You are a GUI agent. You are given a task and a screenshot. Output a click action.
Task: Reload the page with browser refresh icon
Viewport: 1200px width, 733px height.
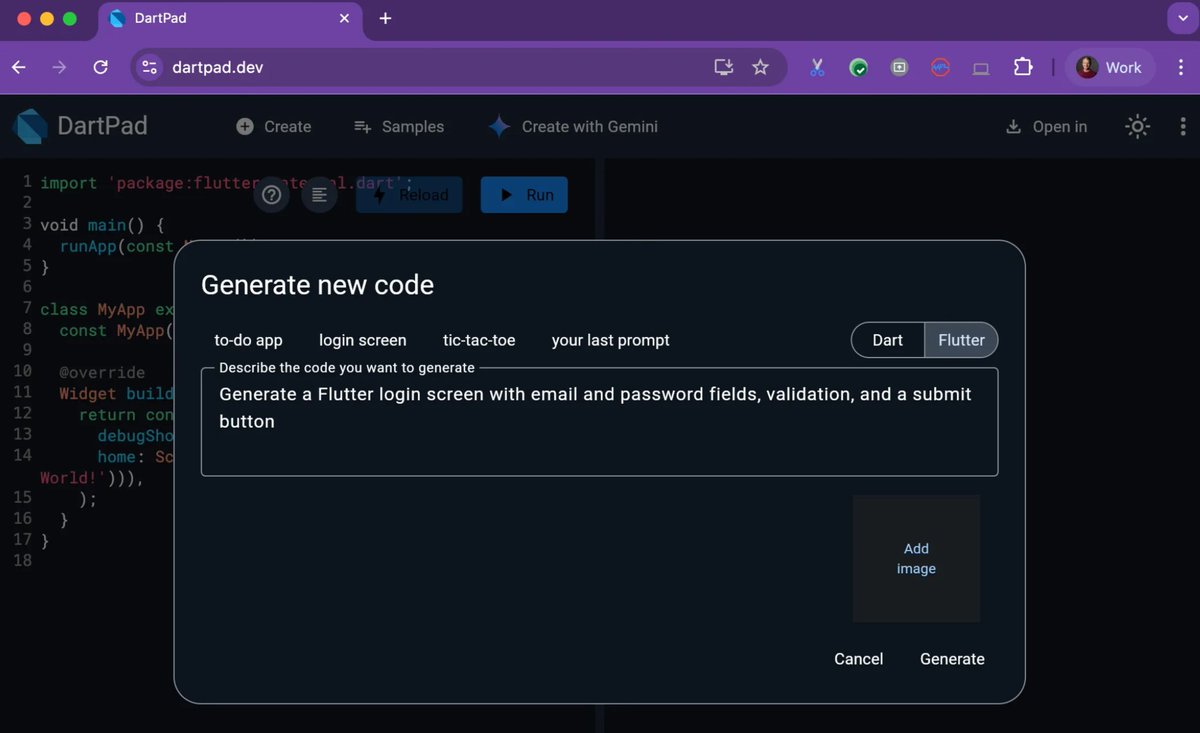click(101, 67)
